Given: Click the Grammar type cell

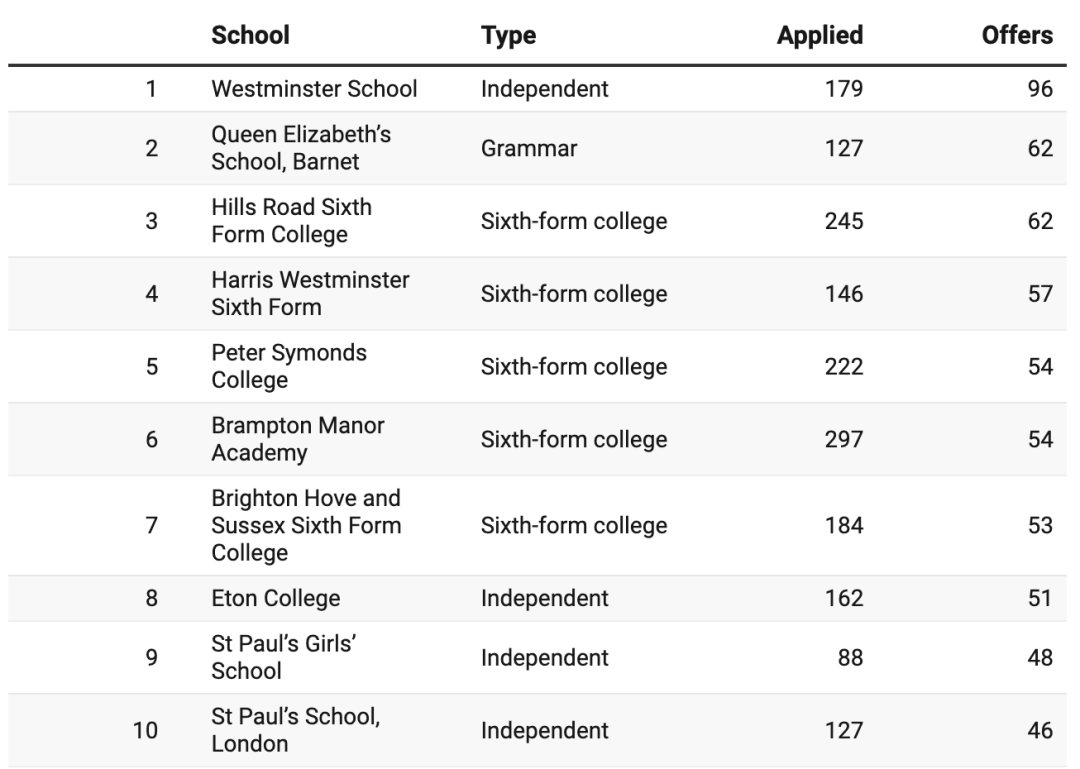Looking at the screenshot, I should pos(529,149).
